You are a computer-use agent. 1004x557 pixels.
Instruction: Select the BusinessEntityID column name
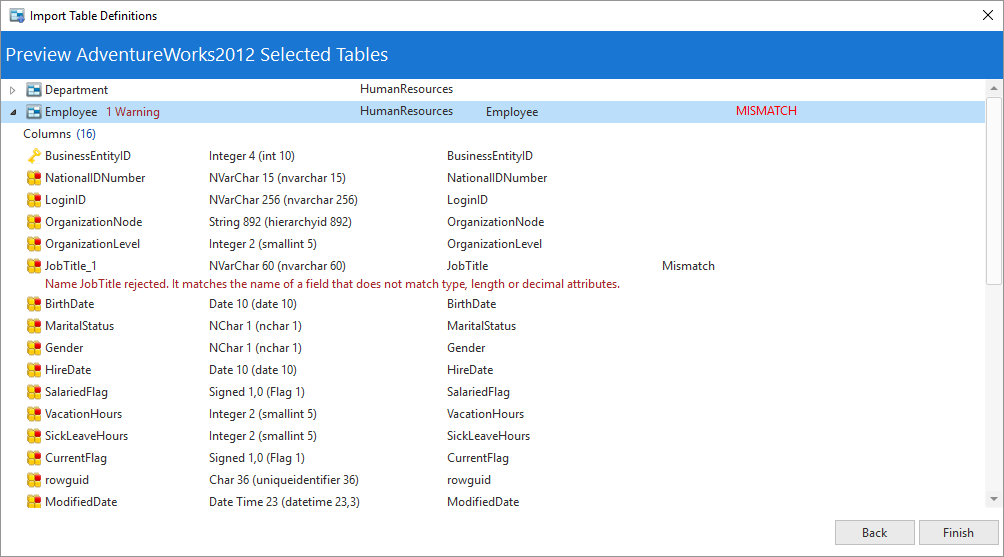click(88, 156)
